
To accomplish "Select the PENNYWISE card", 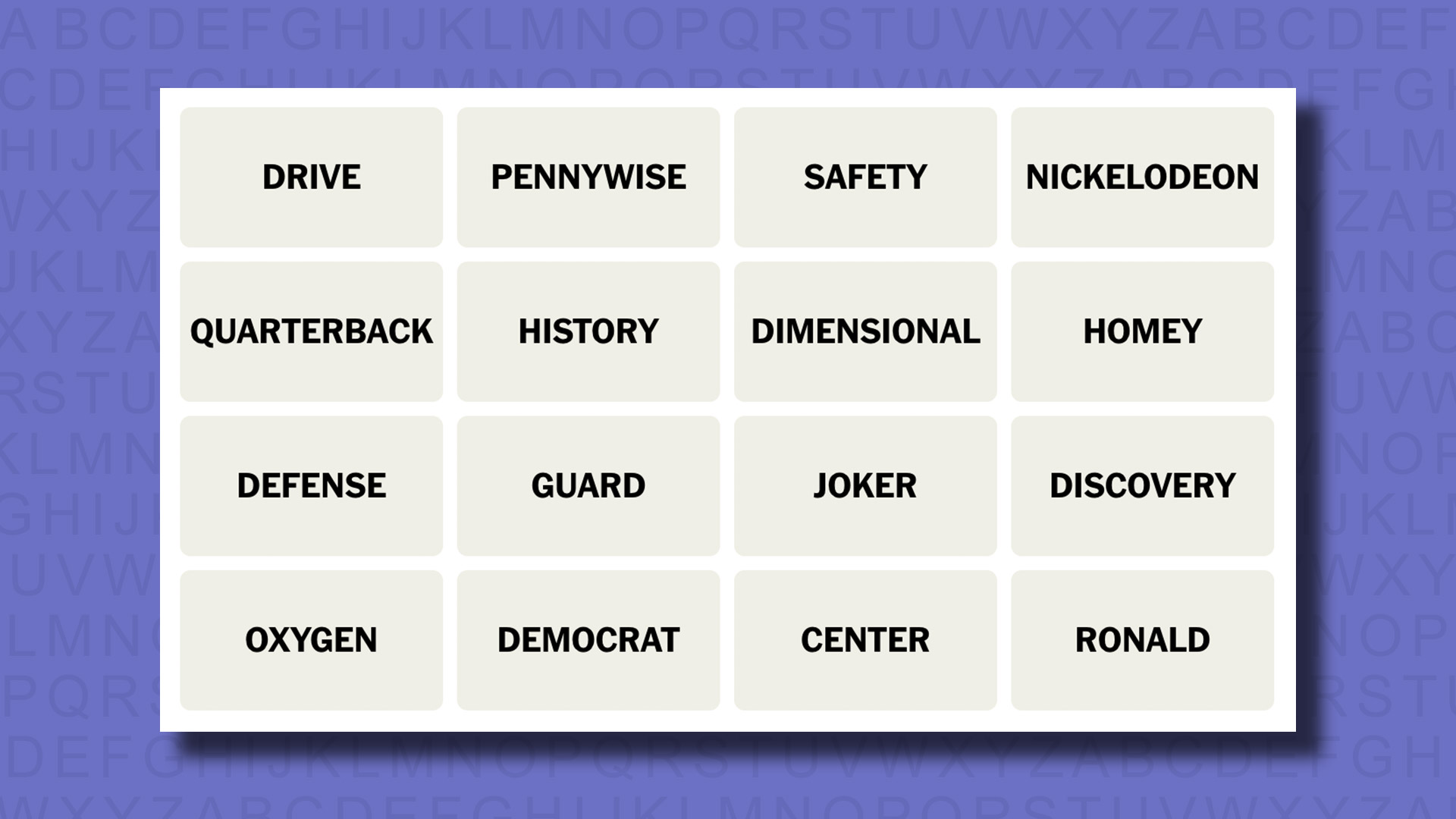I will [x=588, y=177].
